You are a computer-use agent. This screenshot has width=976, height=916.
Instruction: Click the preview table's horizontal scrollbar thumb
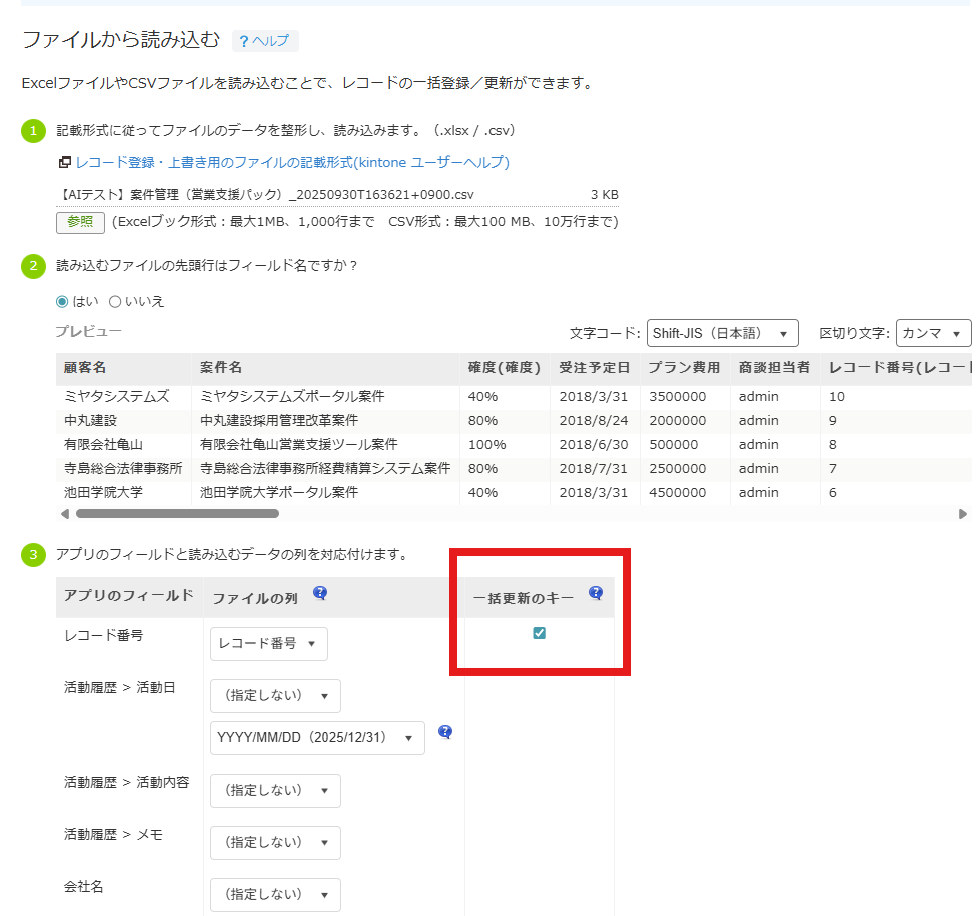pos(177,514)
